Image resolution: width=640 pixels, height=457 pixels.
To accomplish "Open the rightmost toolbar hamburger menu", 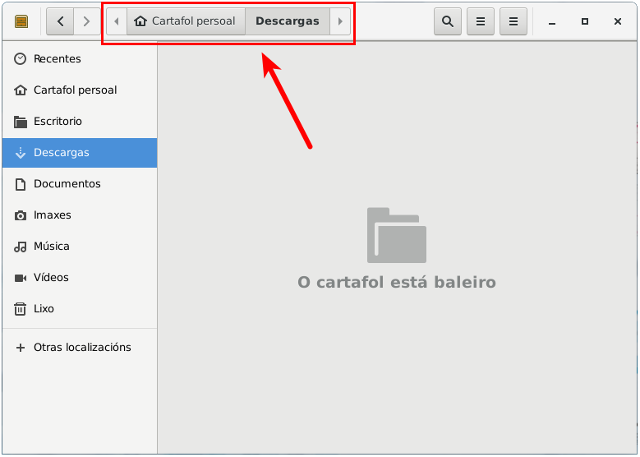I will coord(513,21).
